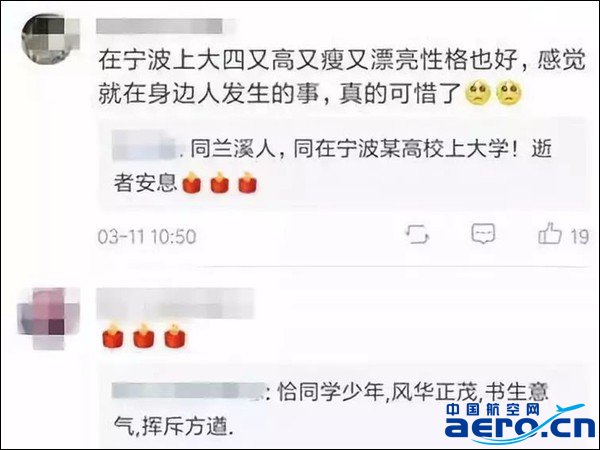Click the comment text starting 在宁波上大四
600x450 pixels.
click(x=342, y=76)
